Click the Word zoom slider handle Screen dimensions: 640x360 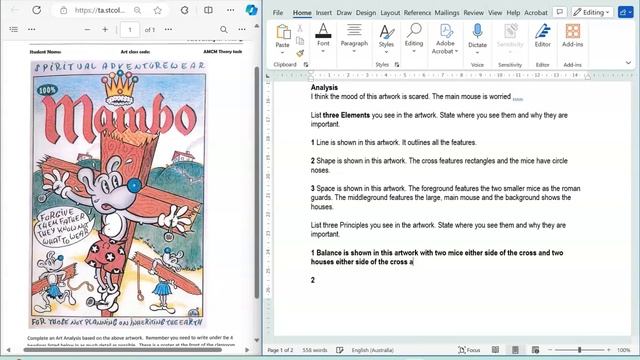580,350
